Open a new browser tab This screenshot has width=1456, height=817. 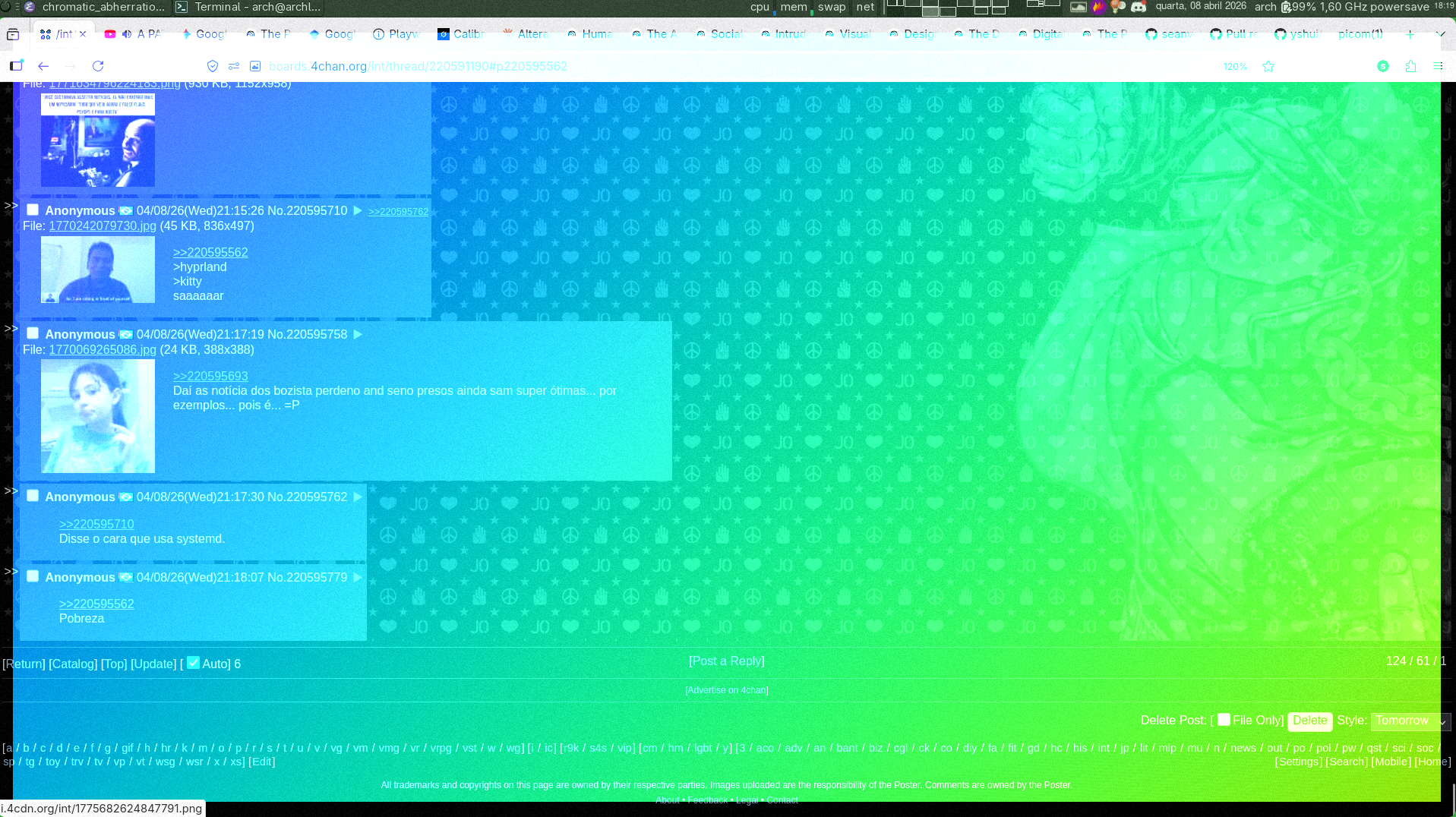click(1410, 34)
